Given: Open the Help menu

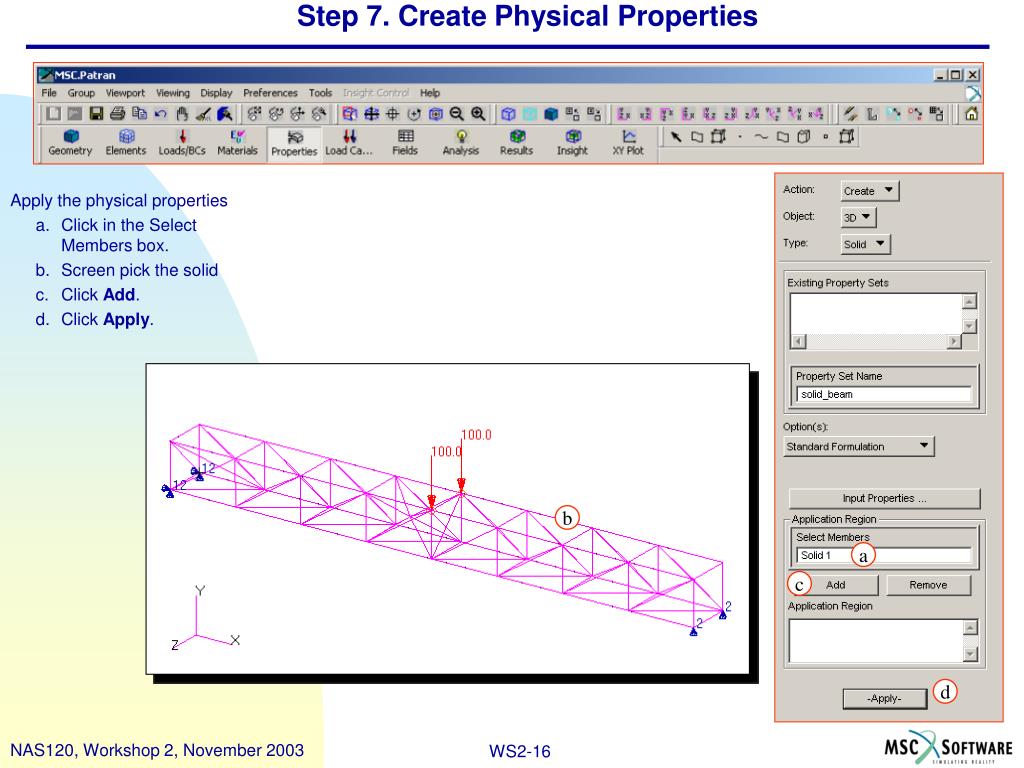Looking at the screenshot, I should pos(430,93).
